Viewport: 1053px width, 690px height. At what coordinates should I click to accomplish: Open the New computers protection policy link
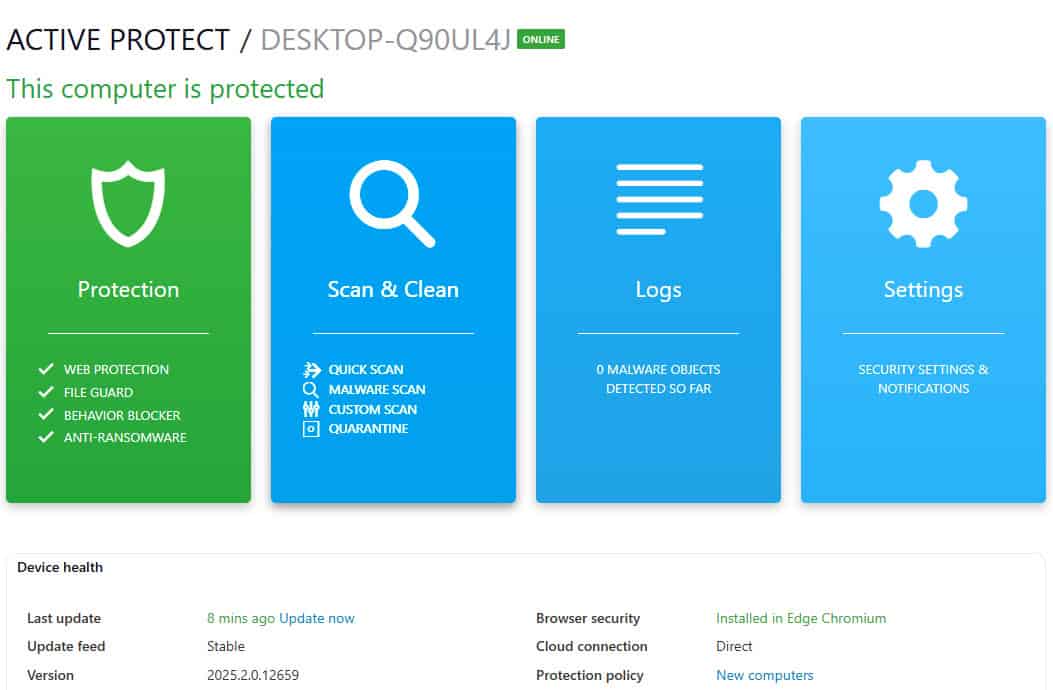click(x=765, y=676)
